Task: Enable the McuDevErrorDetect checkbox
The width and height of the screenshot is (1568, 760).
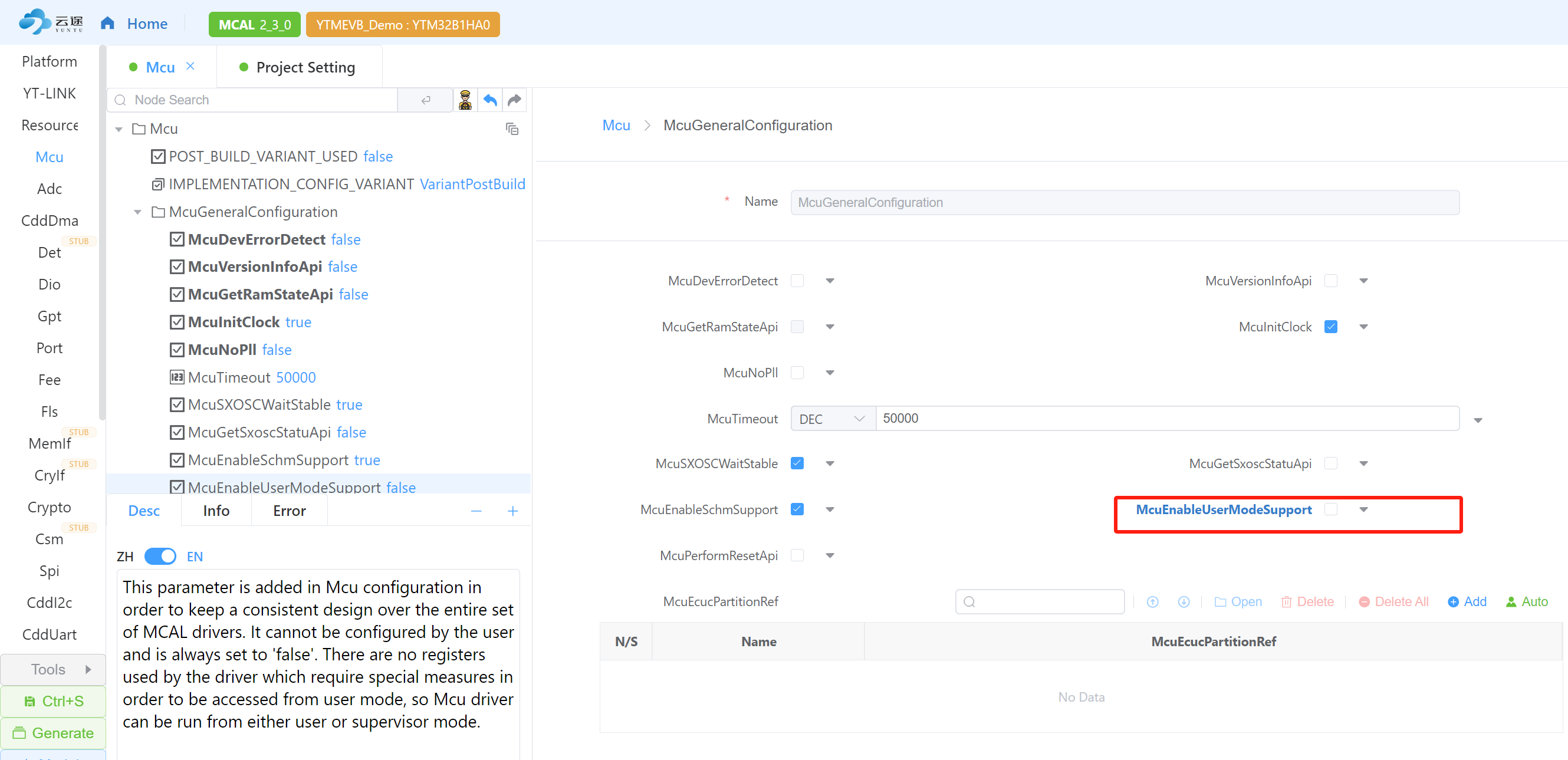Action: coord(797,281)
